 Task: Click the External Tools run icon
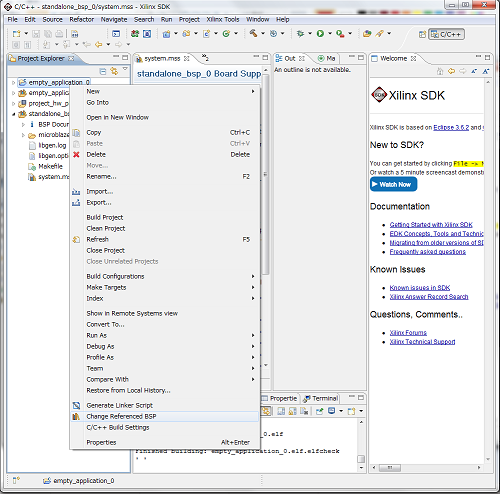(x=340, y=33)
